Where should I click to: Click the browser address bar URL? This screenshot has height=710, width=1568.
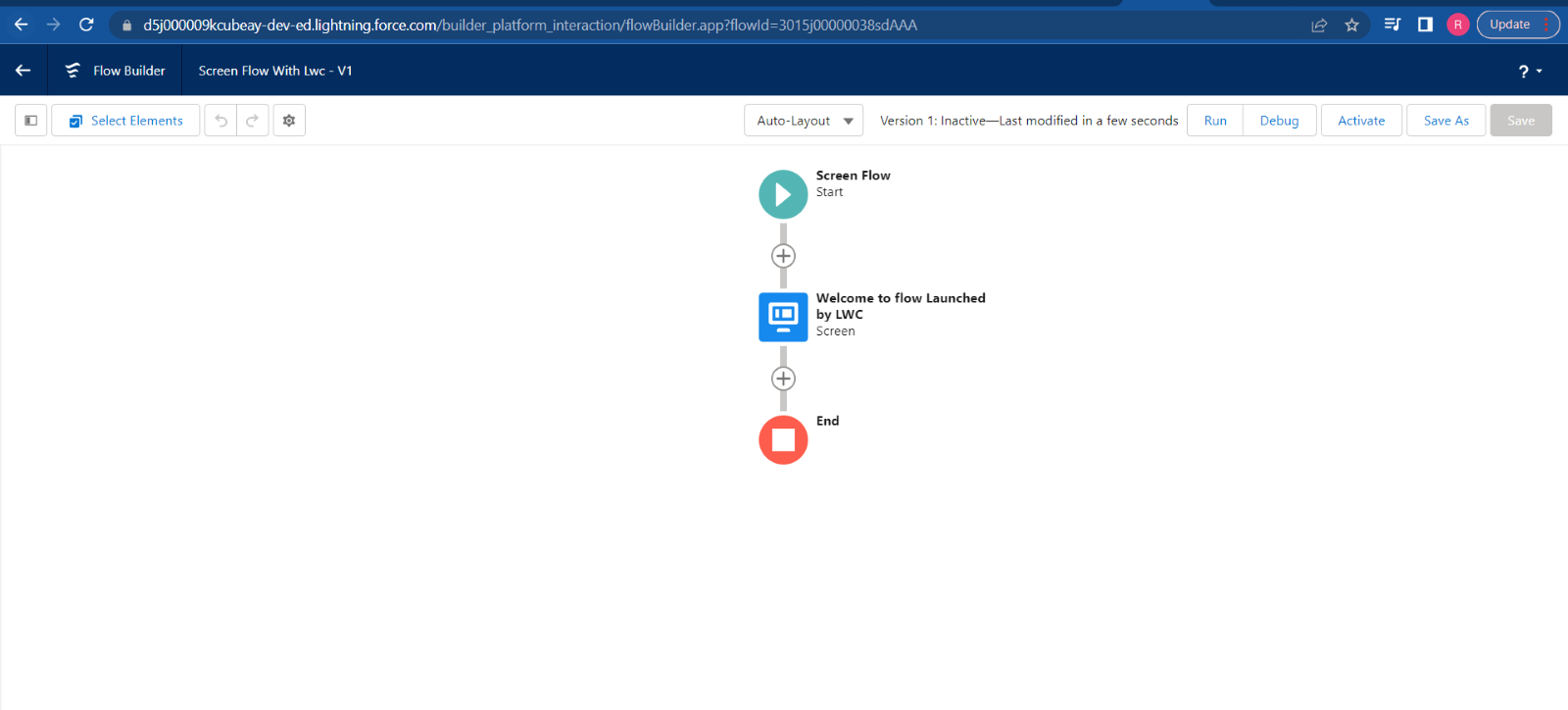click(529, 25)
